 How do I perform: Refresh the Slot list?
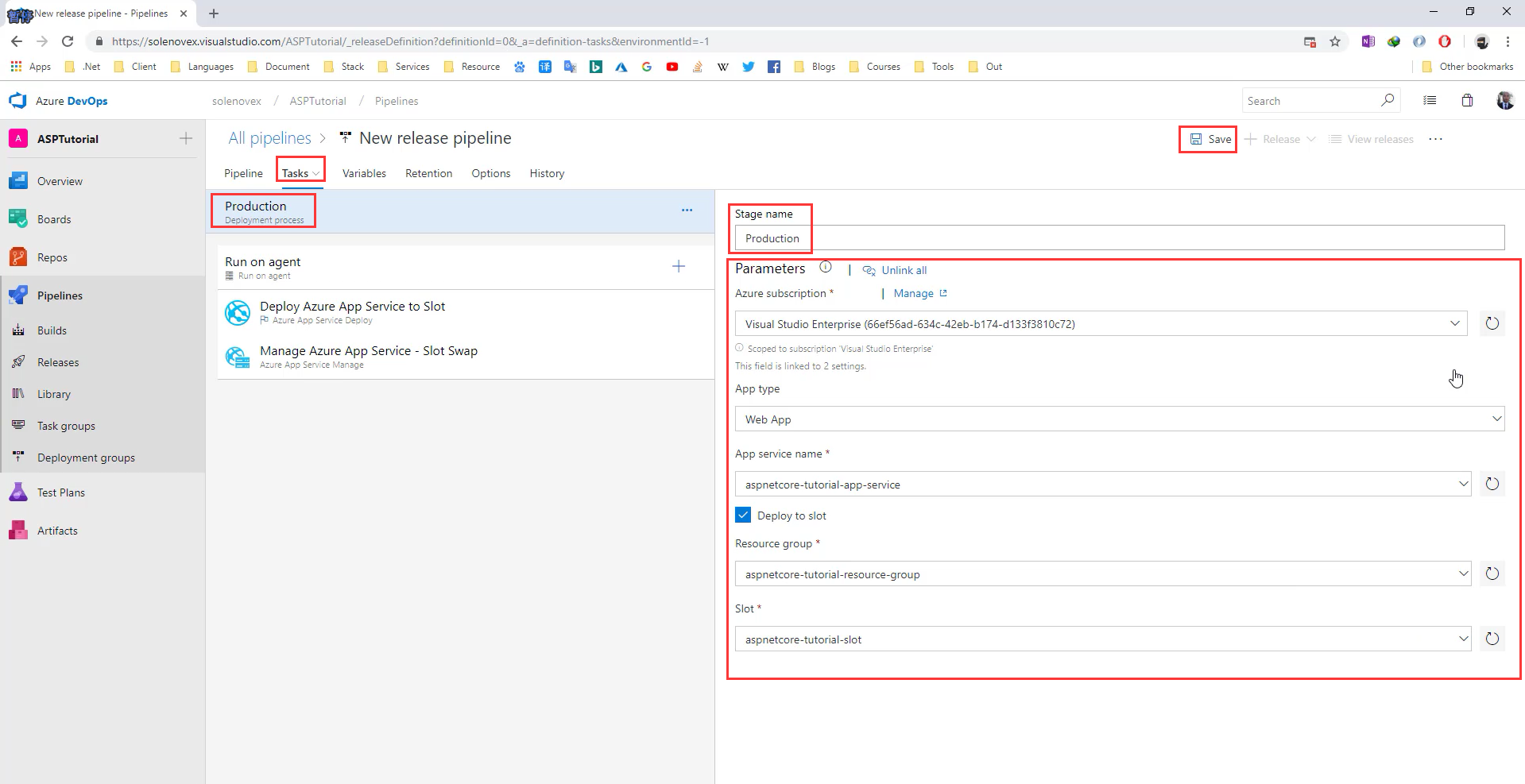[x=1492, y=639]
